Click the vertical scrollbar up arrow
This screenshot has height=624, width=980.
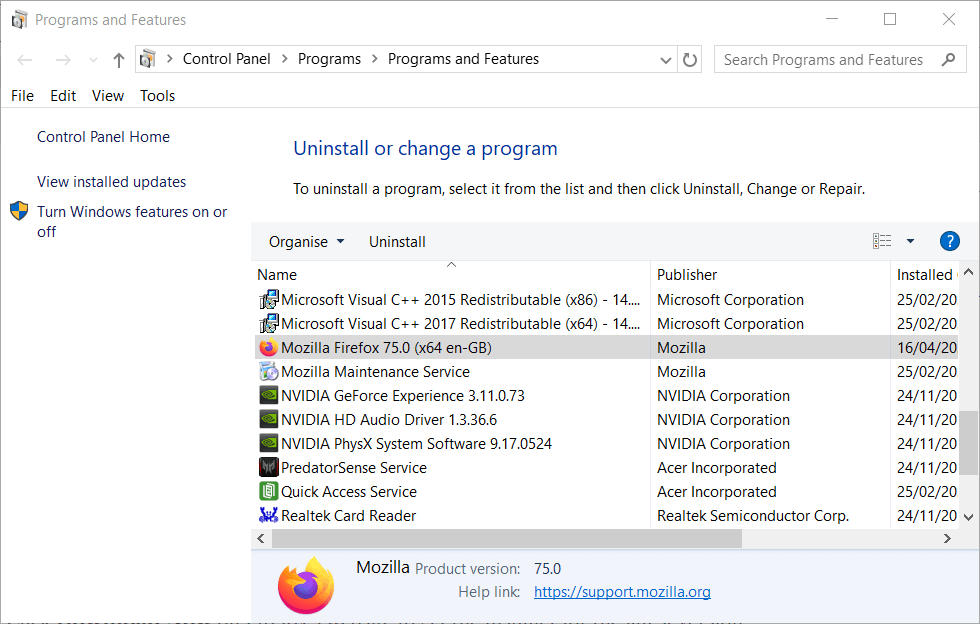pyautogui.click(x=968, y=272)
